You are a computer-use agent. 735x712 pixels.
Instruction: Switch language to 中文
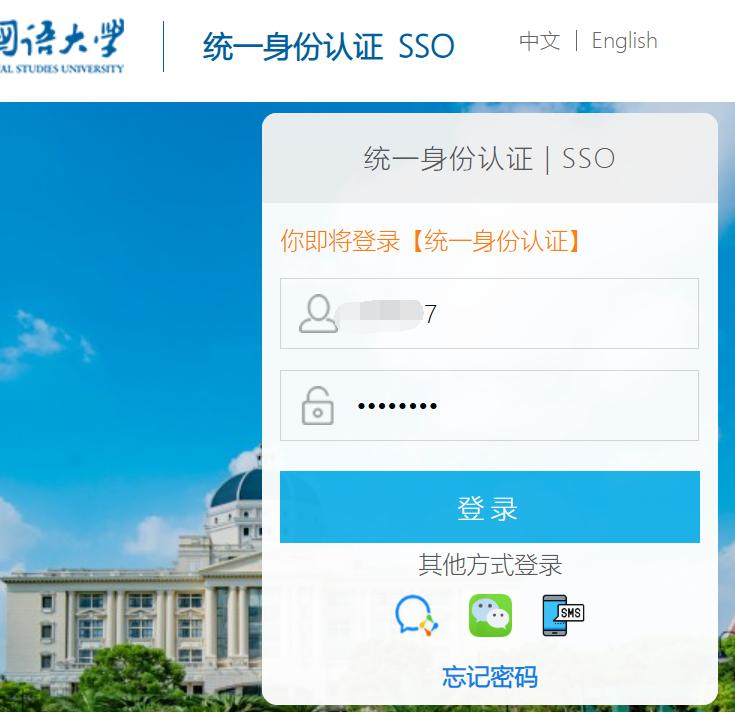(x=540, y=41)
